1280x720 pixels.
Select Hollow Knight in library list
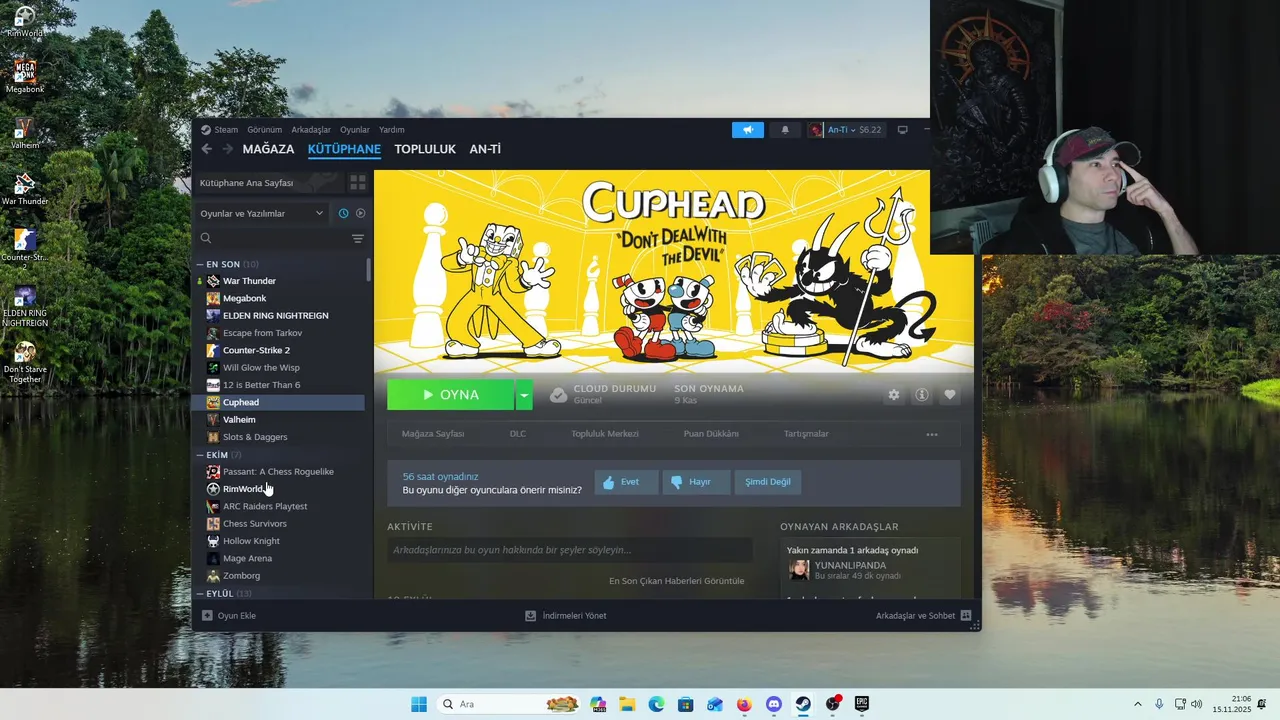[x=279, y=541]
